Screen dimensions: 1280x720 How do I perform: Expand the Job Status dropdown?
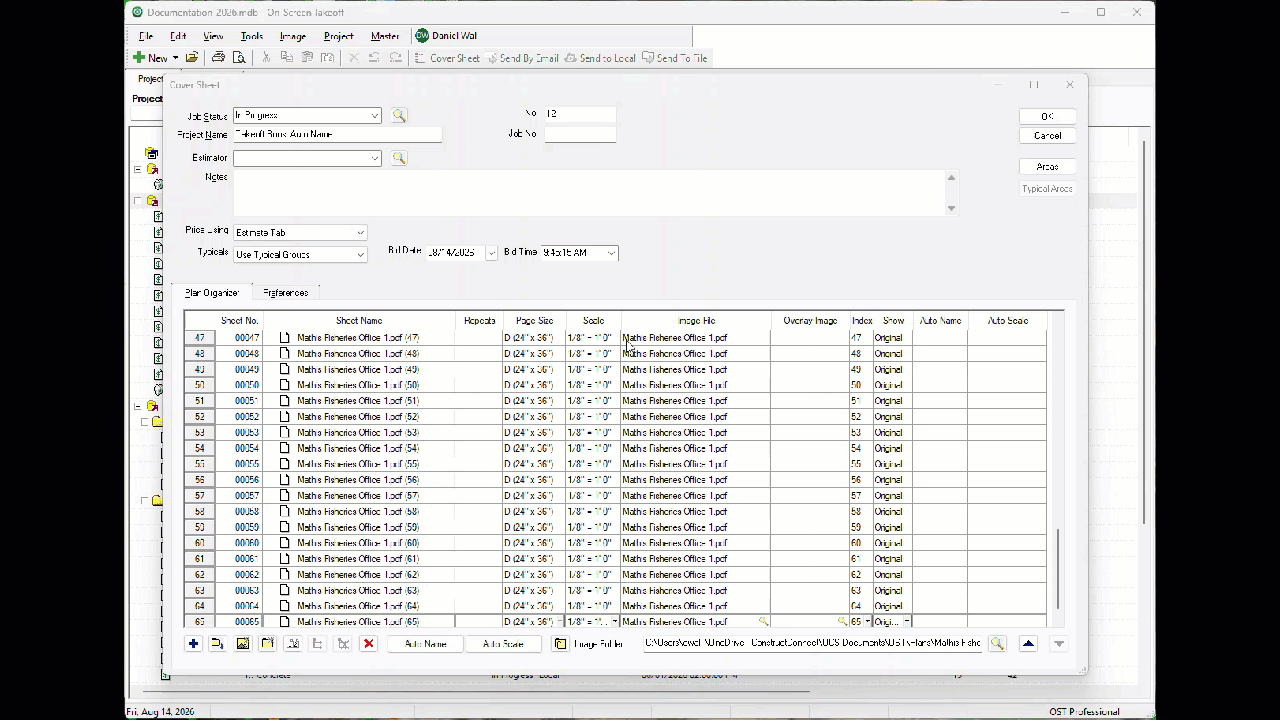point(375,116)
